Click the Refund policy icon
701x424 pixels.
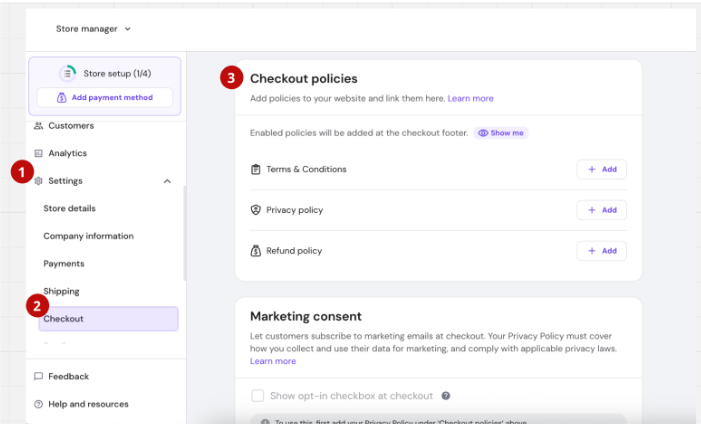(x=256, y=251)
